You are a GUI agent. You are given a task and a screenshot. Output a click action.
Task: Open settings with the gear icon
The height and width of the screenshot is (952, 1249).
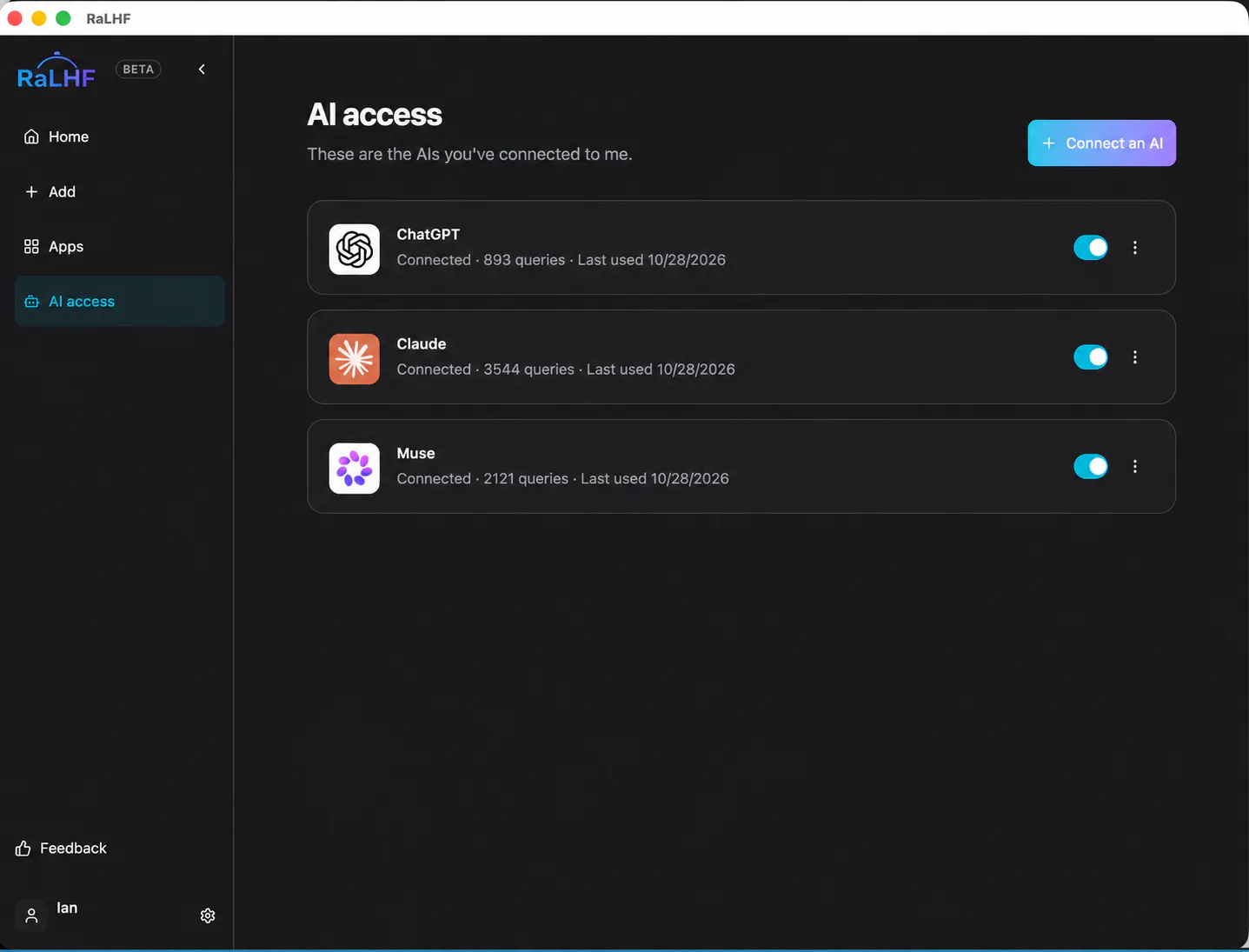(208, 915)
